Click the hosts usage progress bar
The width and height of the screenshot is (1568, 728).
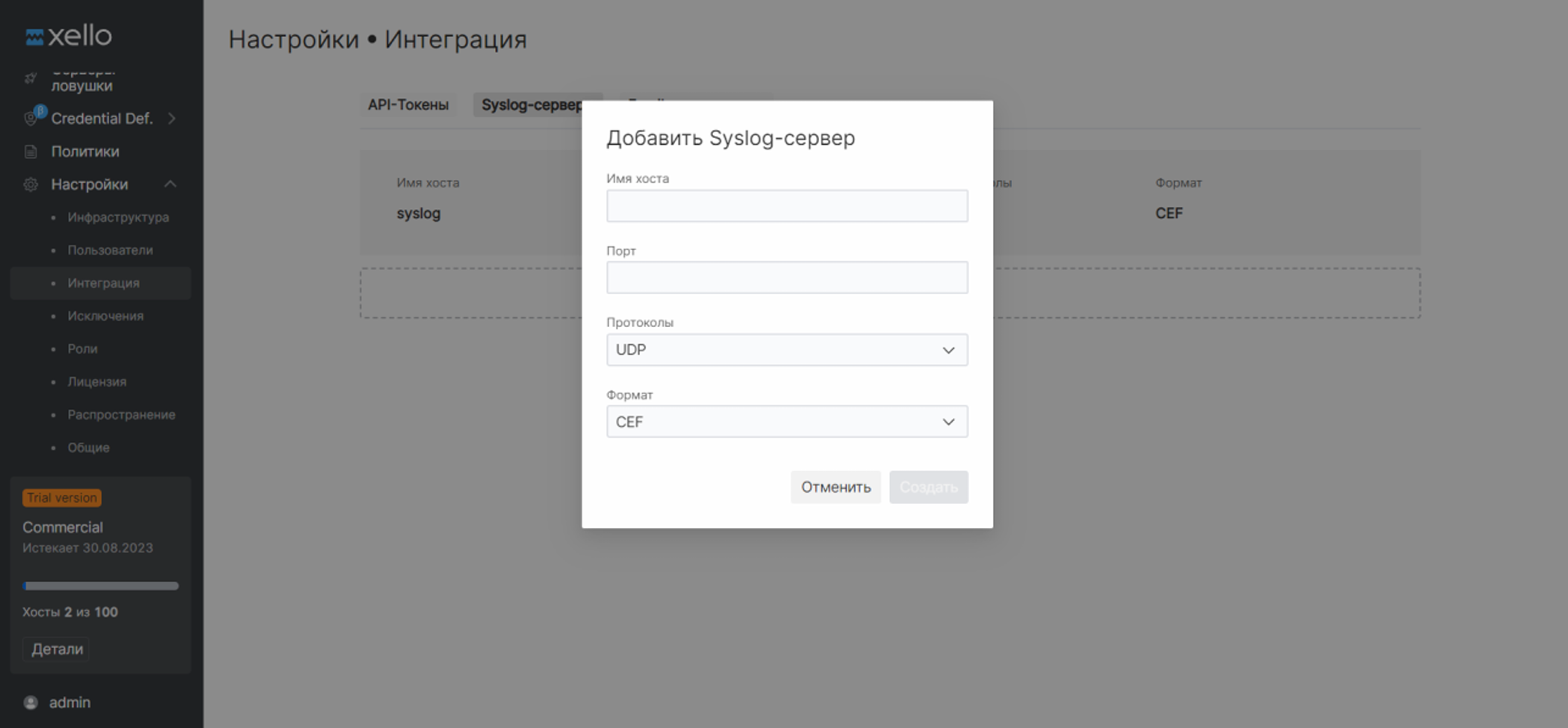click(x=100, y=585)
